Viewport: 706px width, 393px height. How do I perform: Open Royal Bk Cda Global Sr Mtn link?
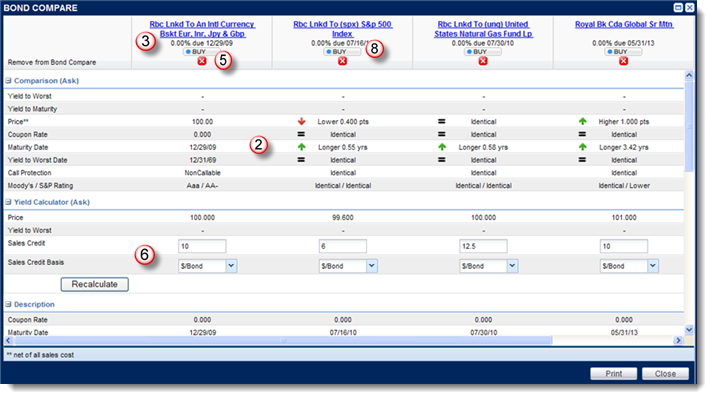624,24
